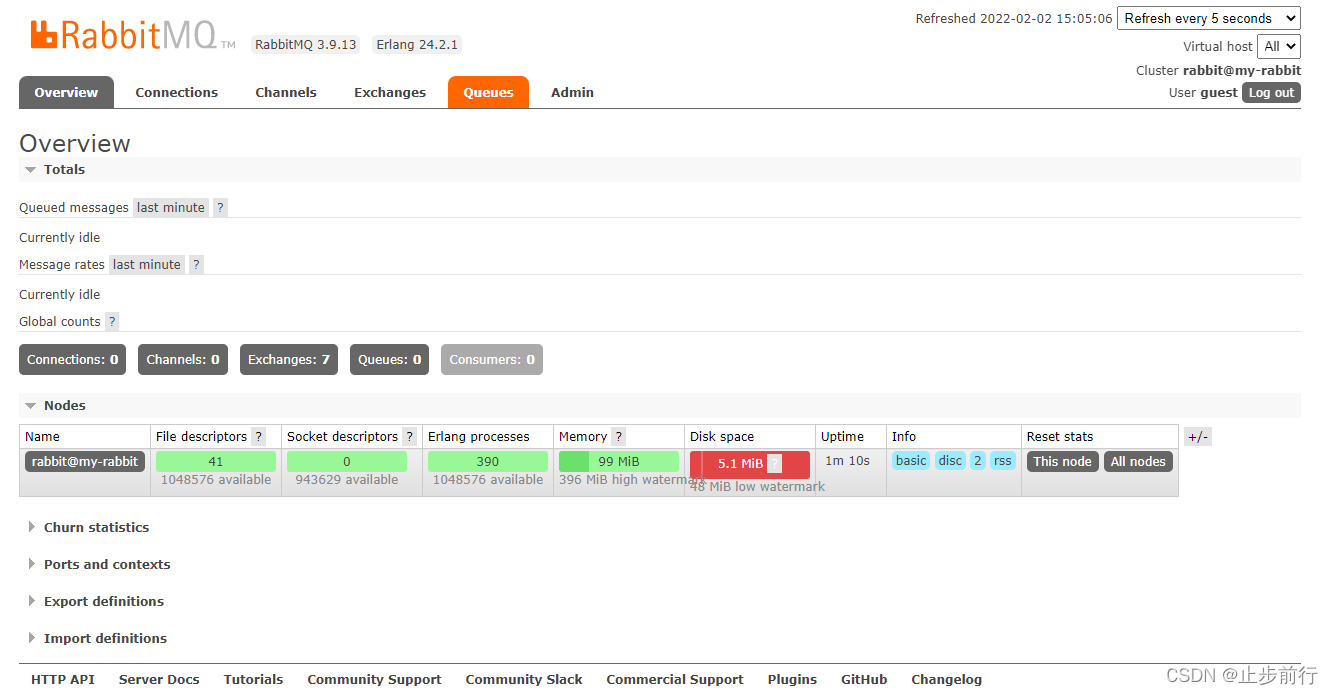This screenshot has width=1333, height=695.
Task: Open the Community Slack link
Action: tap(524, 679)
